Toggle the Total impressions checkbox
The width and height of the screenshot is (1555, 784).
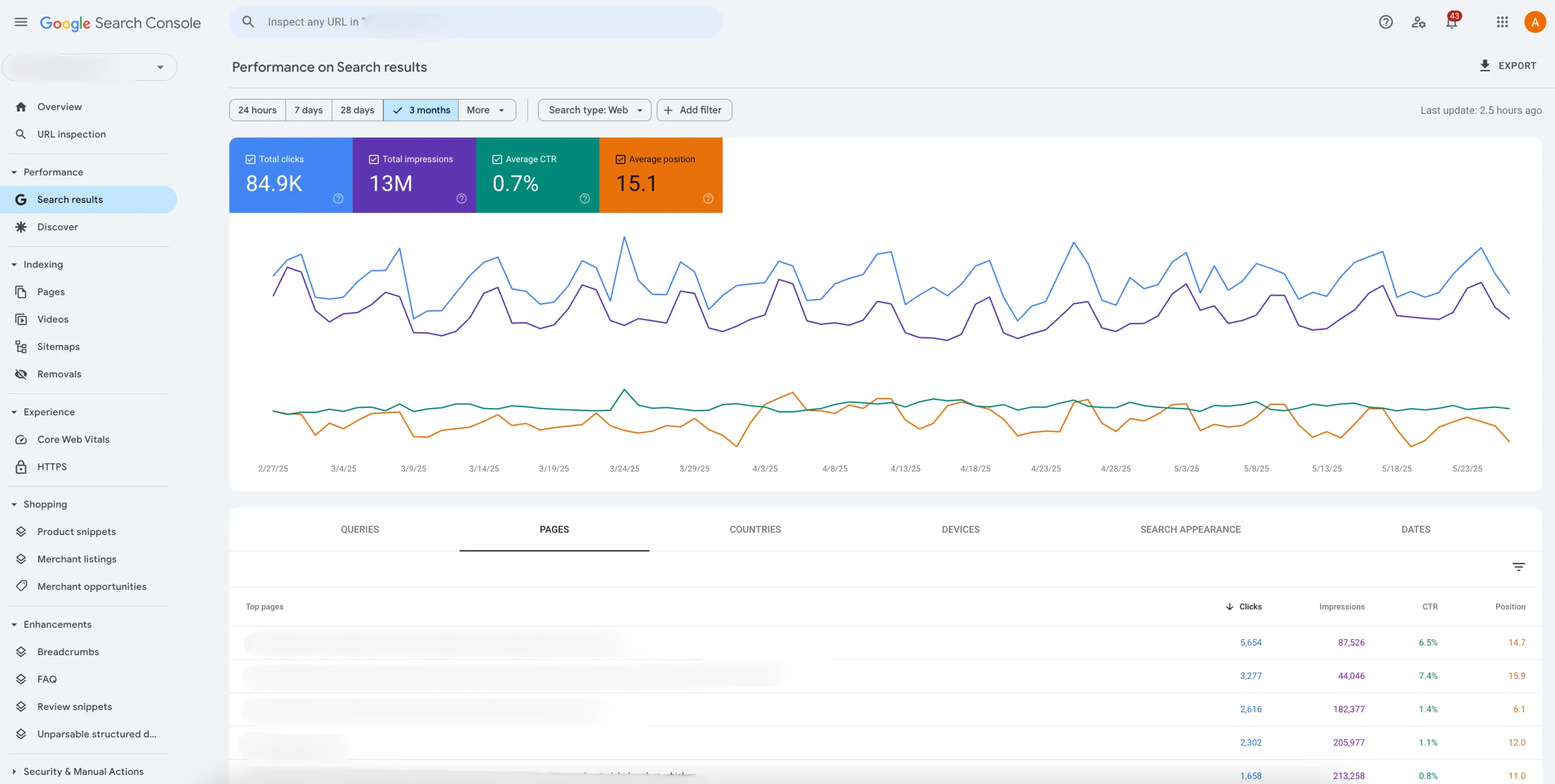click(x=374, y=159)
